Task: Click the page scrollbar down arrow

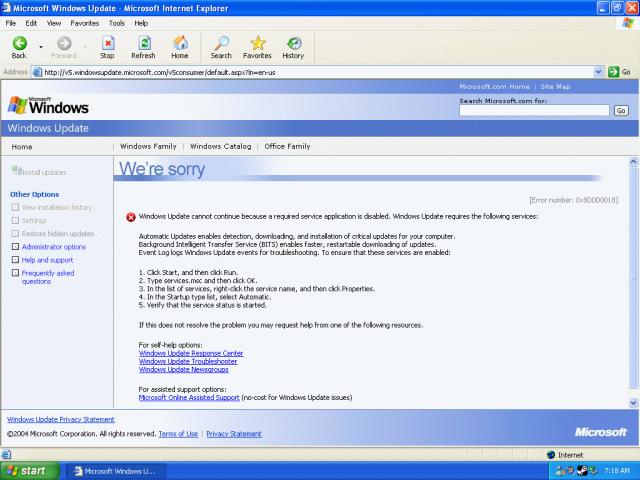Action: coord(633,403)
